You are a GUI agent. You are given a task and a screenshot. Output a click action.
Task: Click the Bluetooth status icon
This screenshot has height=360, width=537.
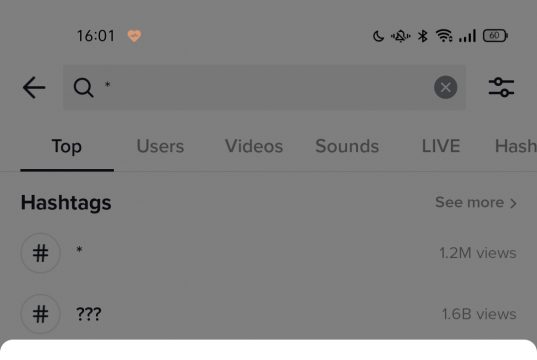coord(423,36)
